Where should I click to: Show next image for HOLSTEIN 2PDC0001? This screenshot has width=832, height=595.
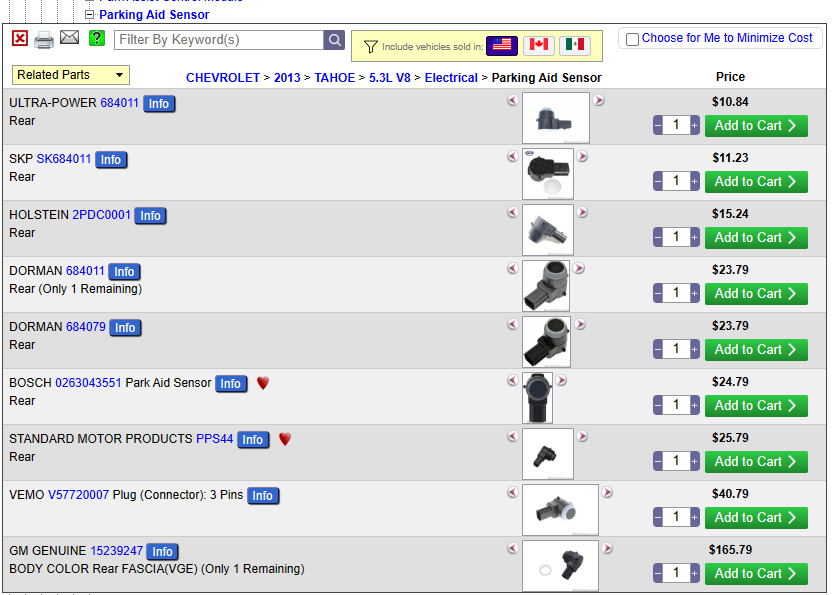[582, 212]
